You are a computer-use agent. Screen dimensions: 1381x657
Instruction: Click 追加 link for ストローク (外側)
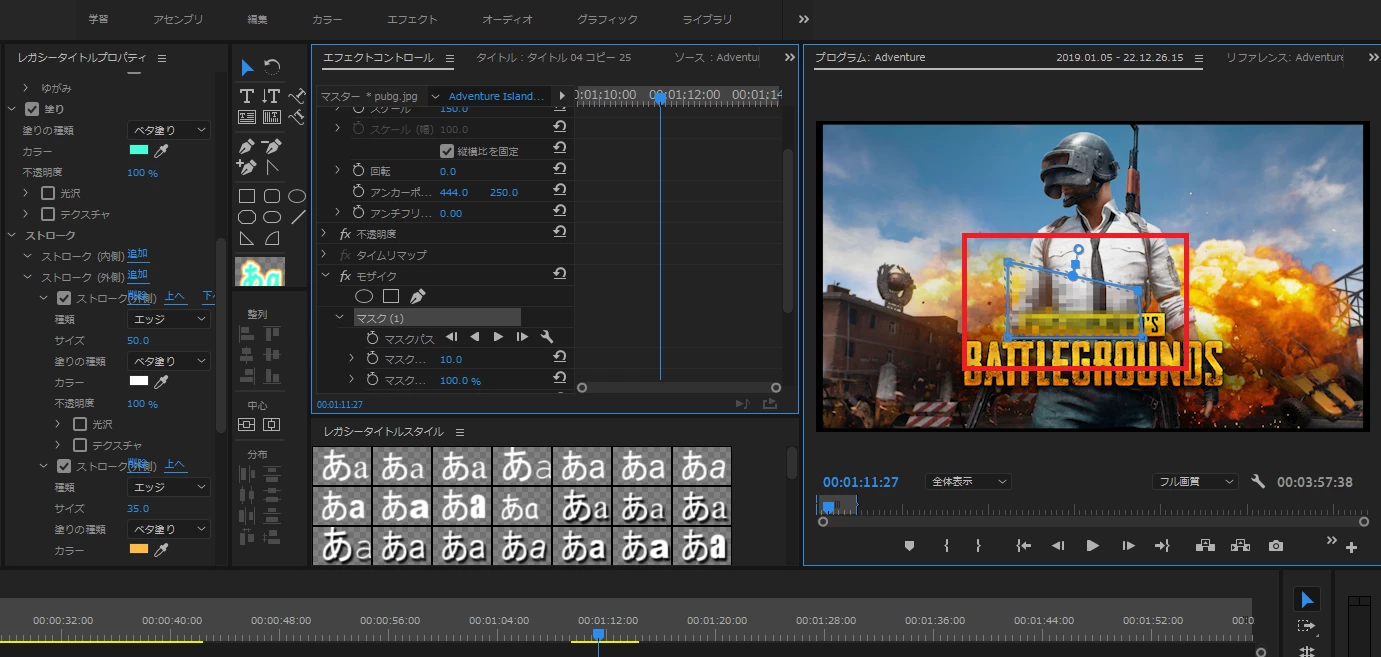pos(137,275)
